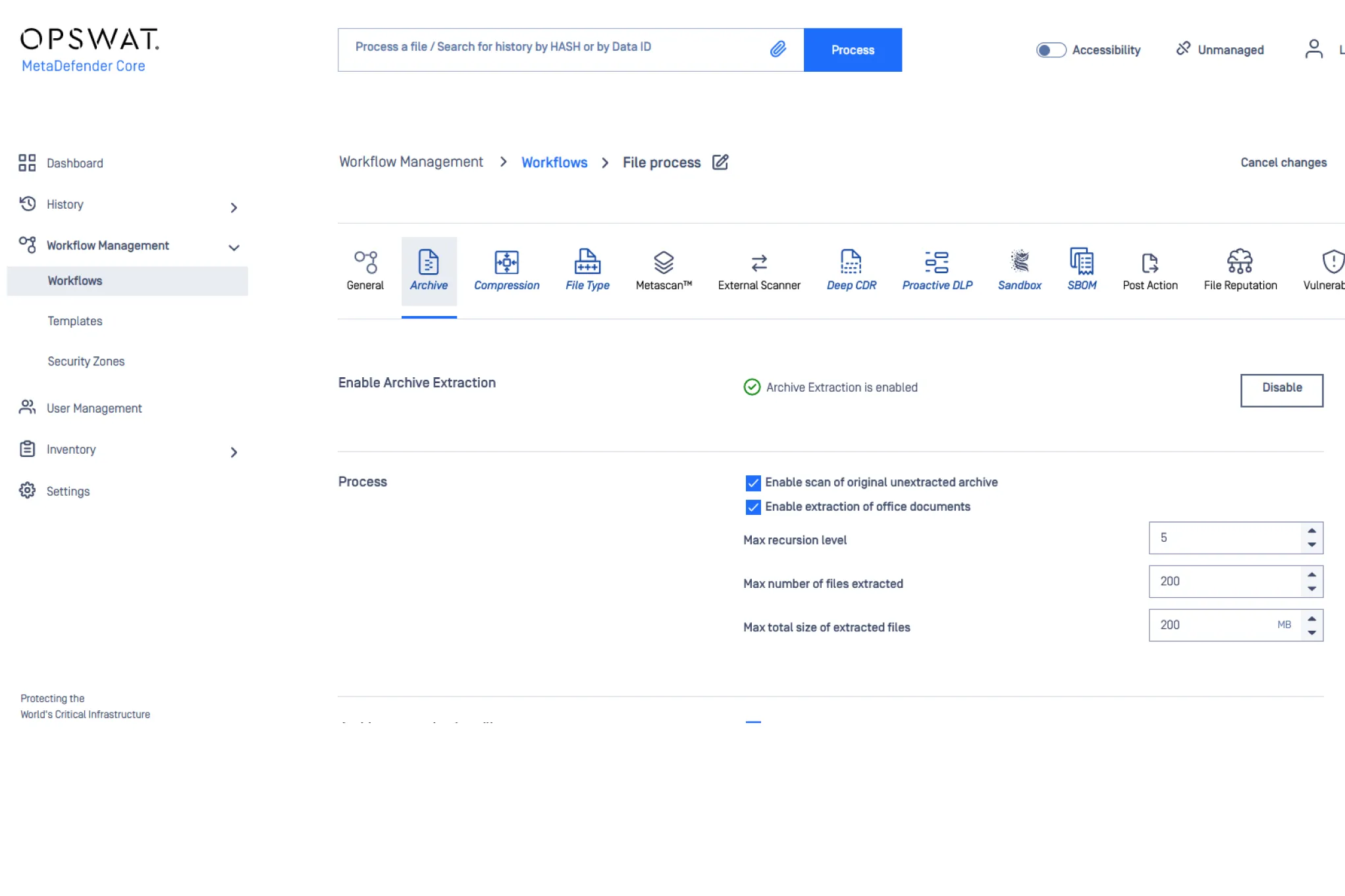This screenshot has height=896, width=1345.
Task: Open Templates in the sidebar
Action: click(x=75, y=321)
